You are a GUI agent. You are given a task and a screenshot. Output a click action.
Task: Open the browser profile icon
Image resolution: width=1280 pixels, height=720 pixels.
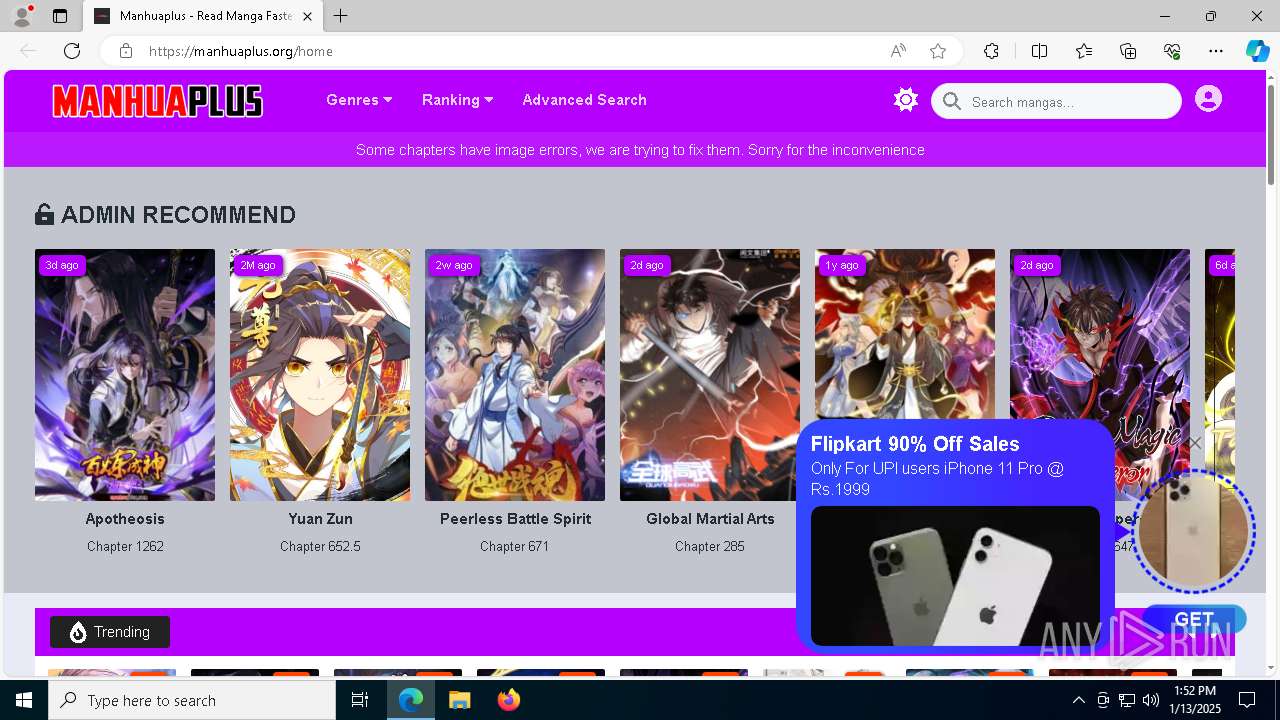pos(22,16)
